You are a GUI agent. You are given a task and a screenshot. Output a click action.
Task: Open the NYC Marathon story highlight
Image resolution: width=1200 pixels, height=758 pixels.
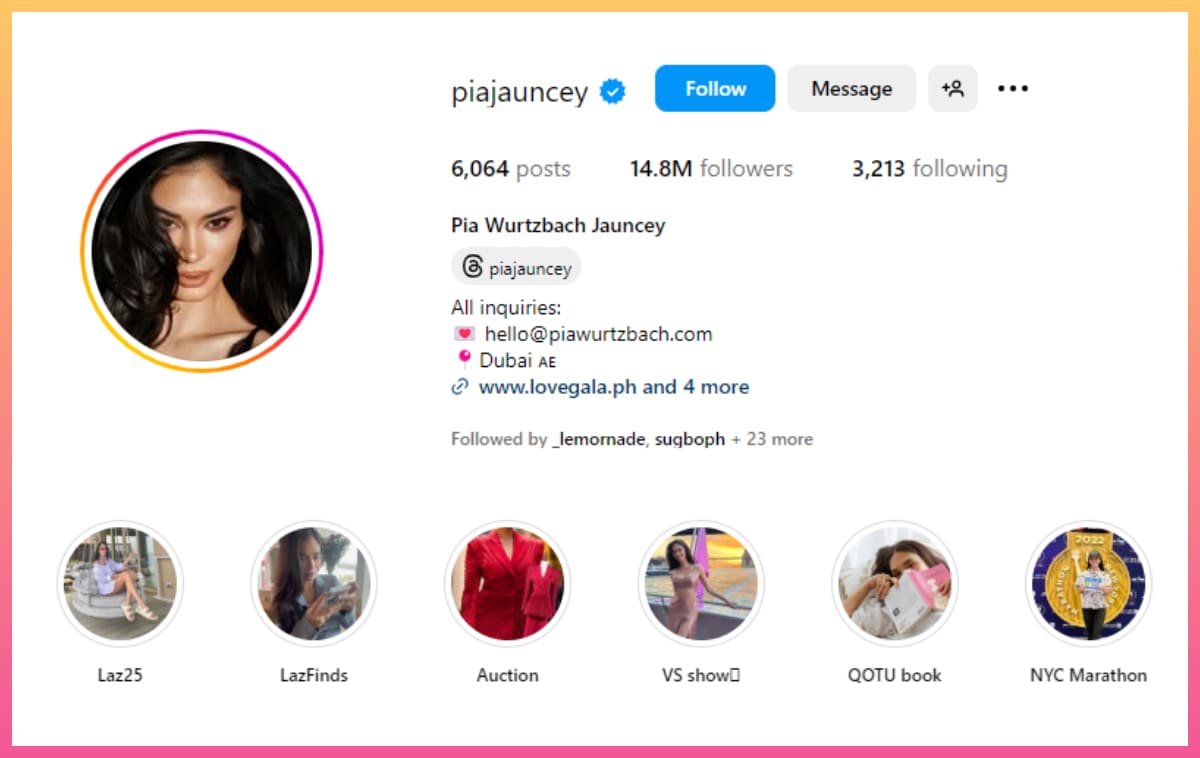[1088, 584]
